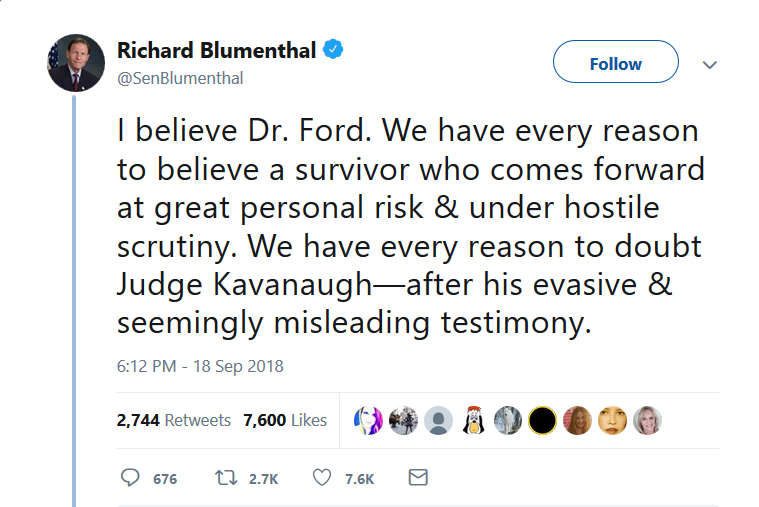Open the 6:12 PM - 18 Sep 2018 timestamp
The image size is (759, 507).
coord(200,366)
